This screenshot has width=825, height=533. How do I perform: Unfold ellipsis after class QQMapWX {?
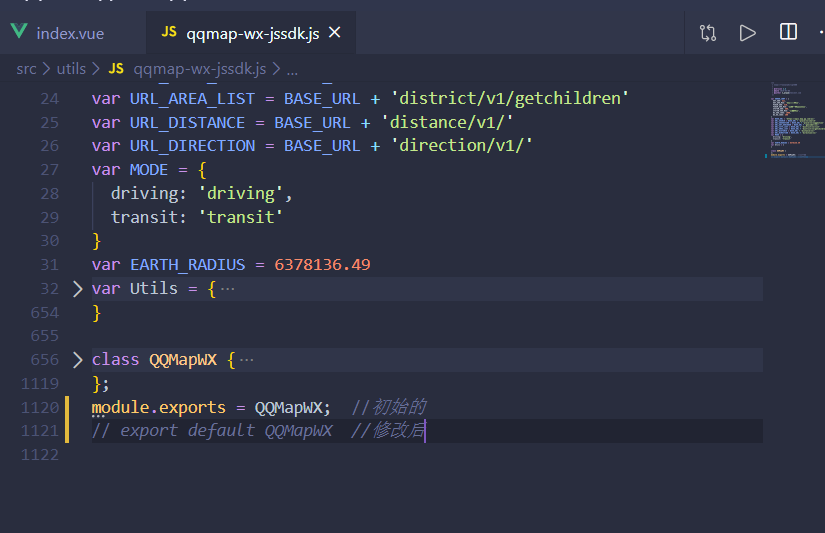click(x=246, y=360)
